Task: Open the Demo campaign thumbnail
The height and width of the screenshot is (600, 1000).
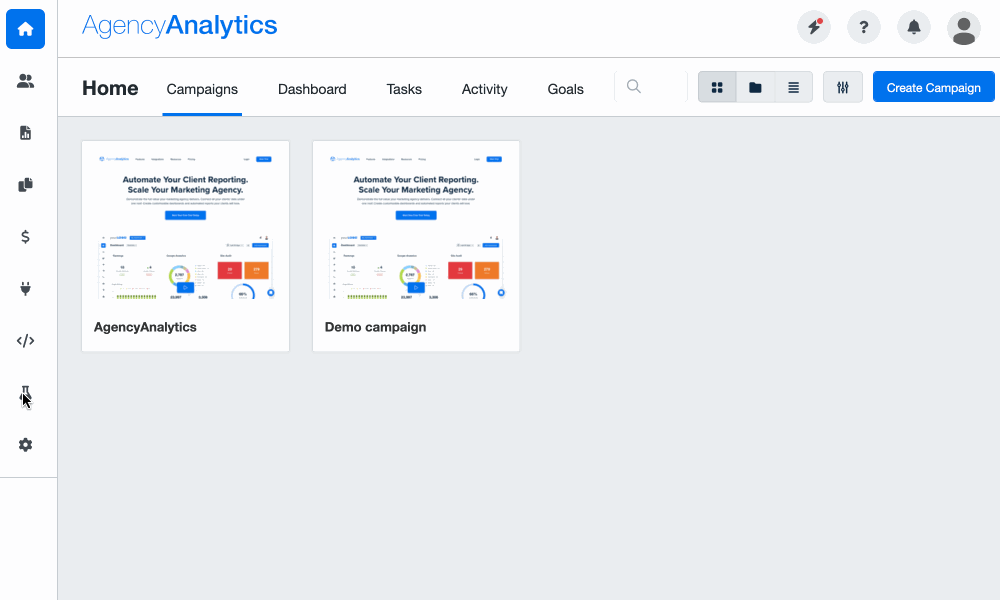Action: click(416, 228)
